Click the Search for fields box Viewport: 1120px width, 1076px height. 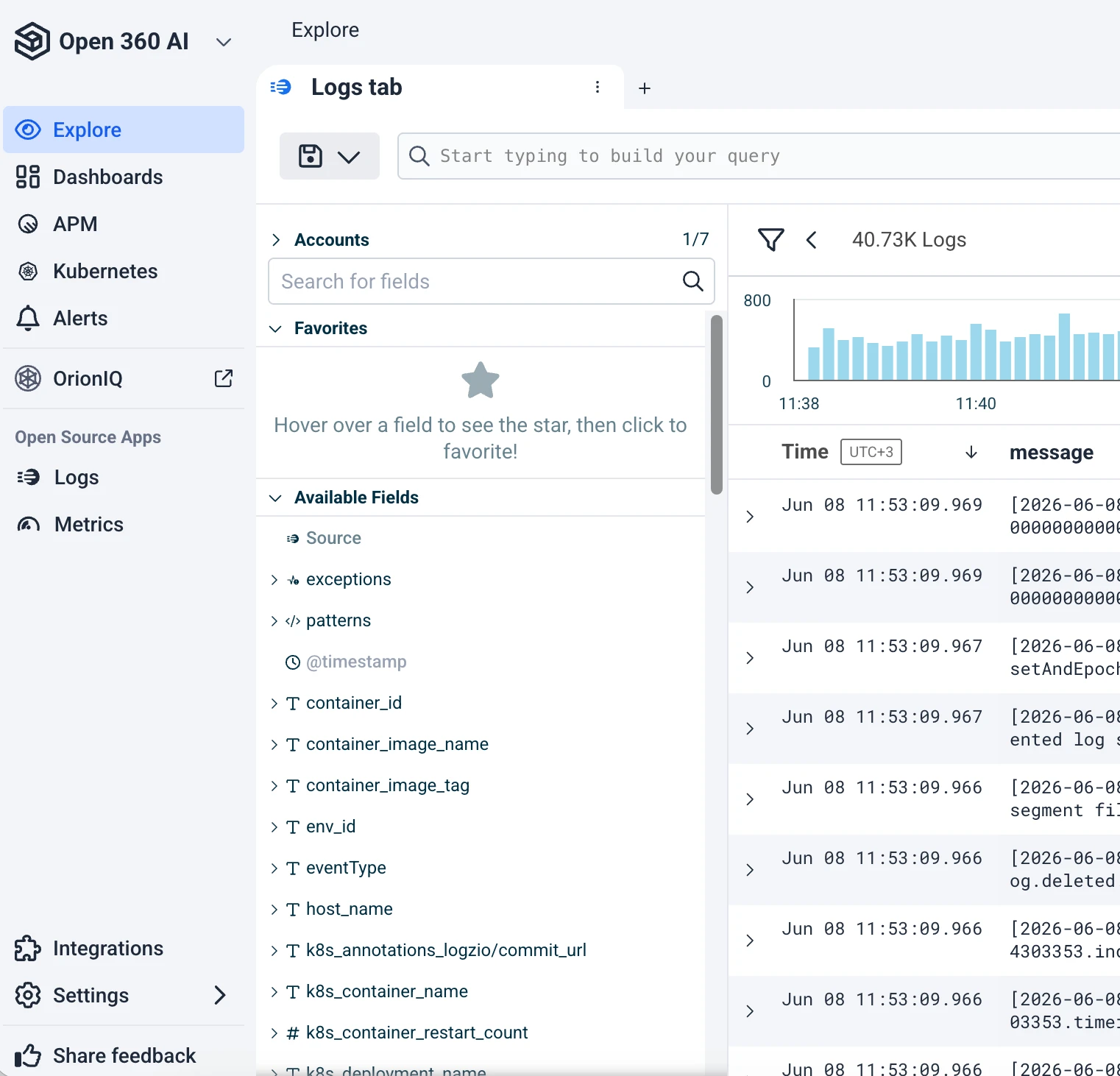[x=492, y=281]
